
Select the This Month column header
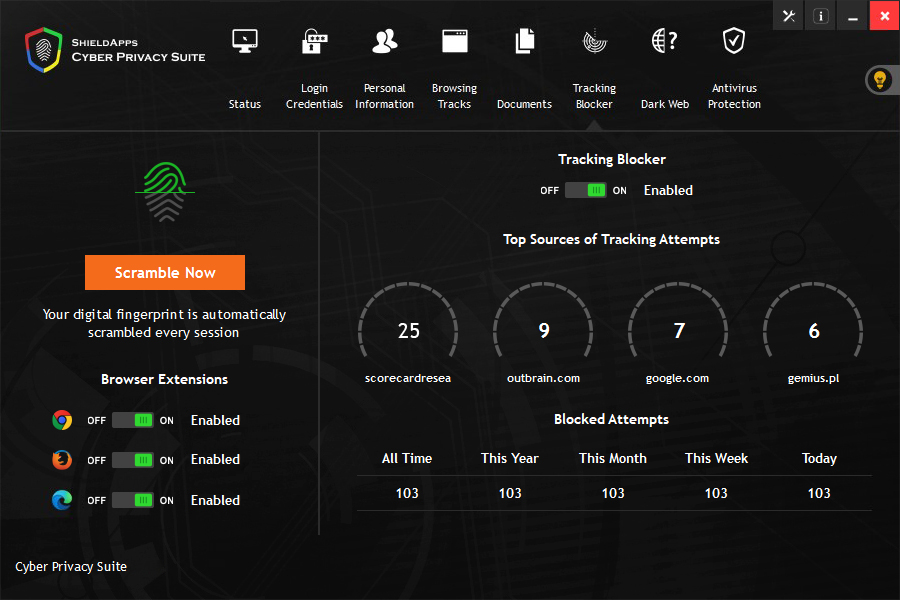pos(613,458)
